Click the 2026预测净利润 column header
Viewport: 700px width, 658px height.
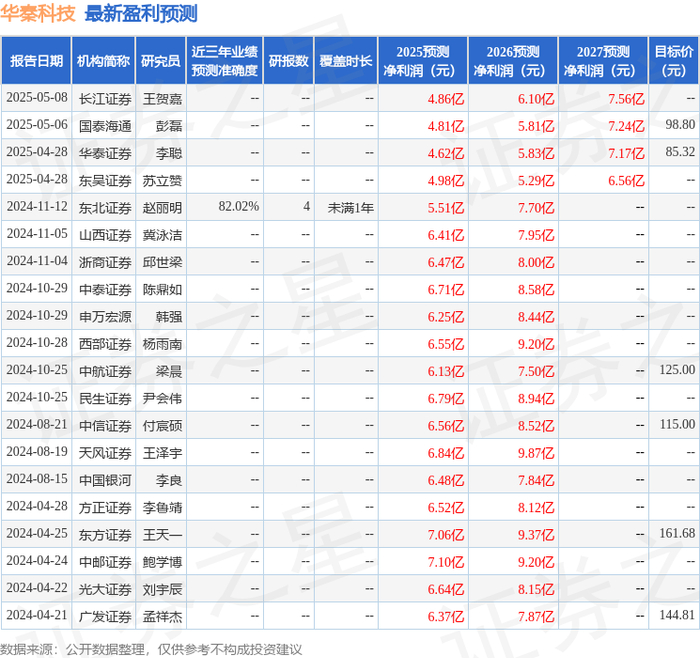pos(512,61)
